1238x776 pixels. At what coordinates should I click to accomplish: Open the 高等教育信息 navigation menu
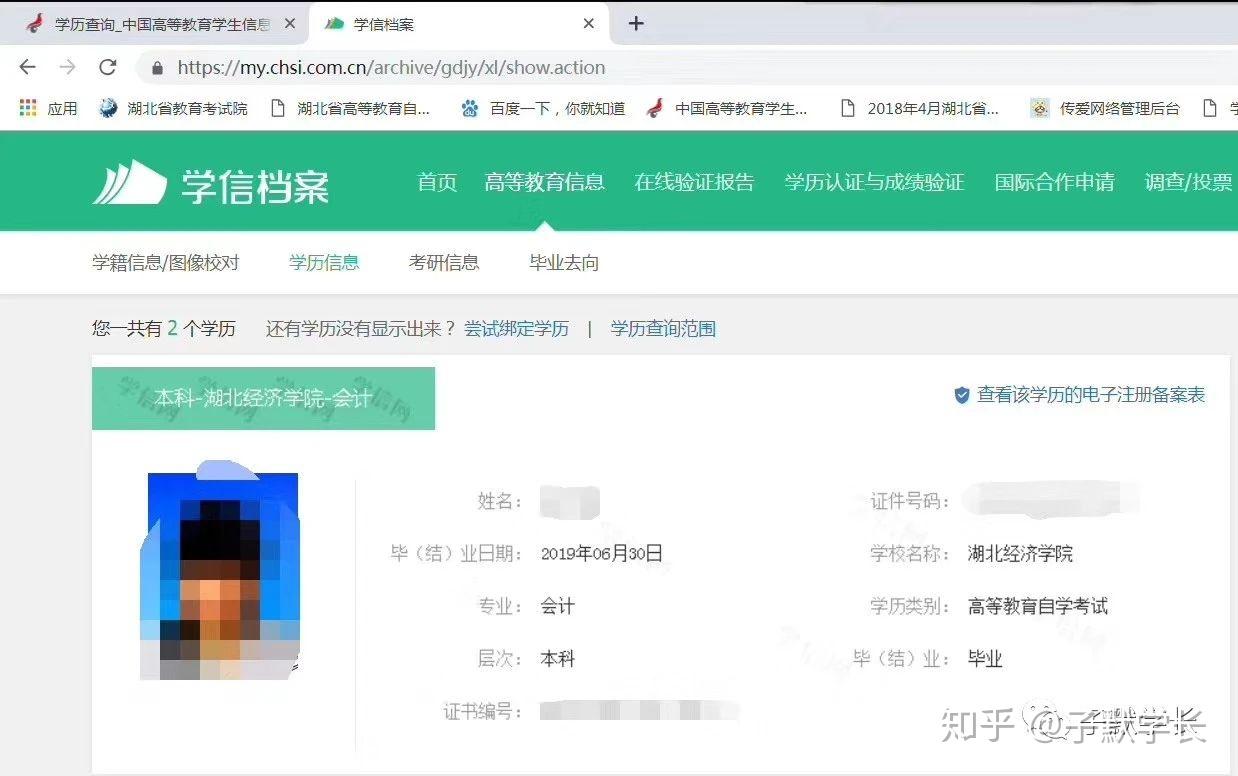(544, 182)
